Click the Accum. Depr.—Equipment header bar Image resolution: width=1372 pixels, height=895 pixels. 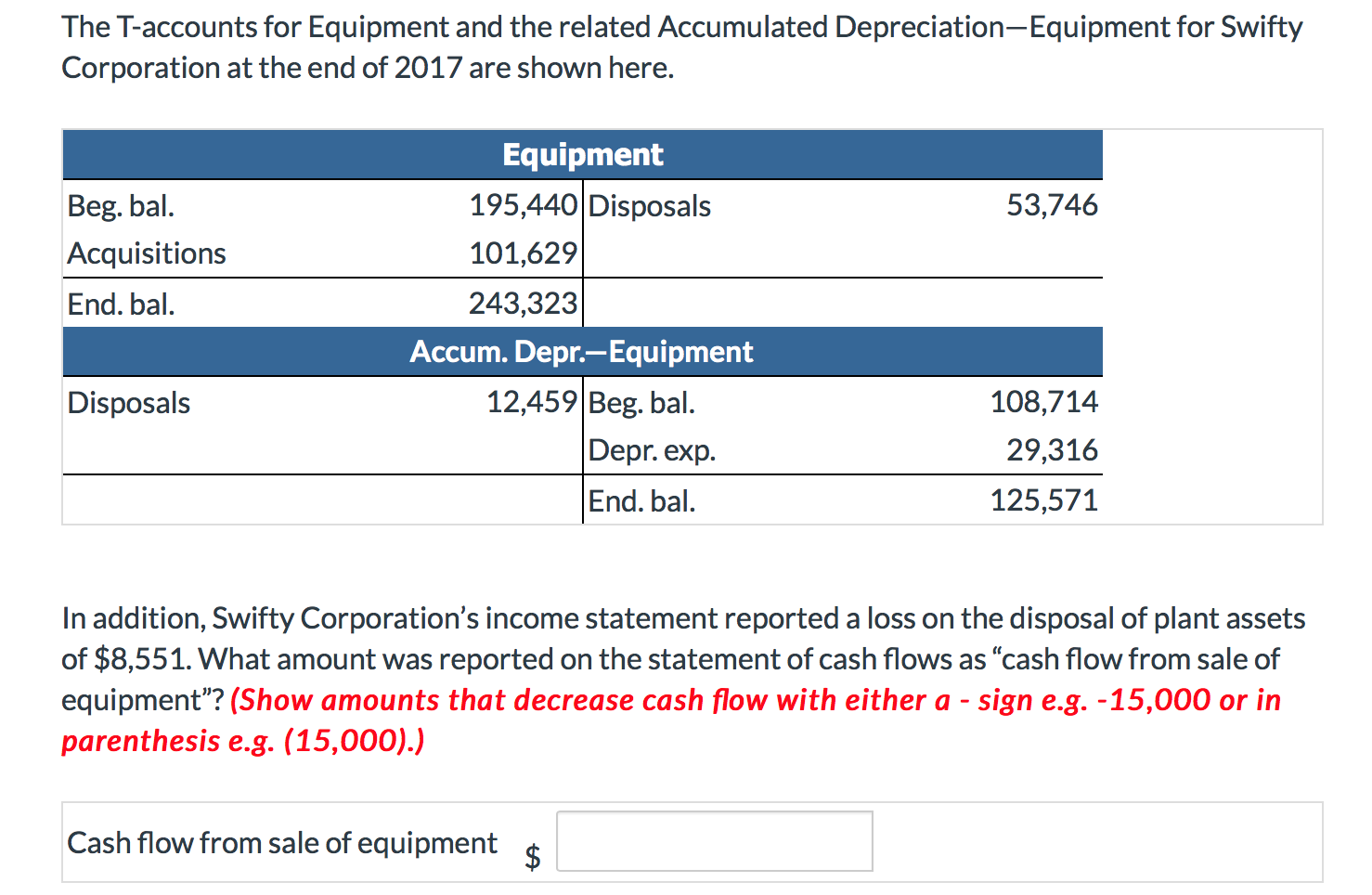(581, 351)
